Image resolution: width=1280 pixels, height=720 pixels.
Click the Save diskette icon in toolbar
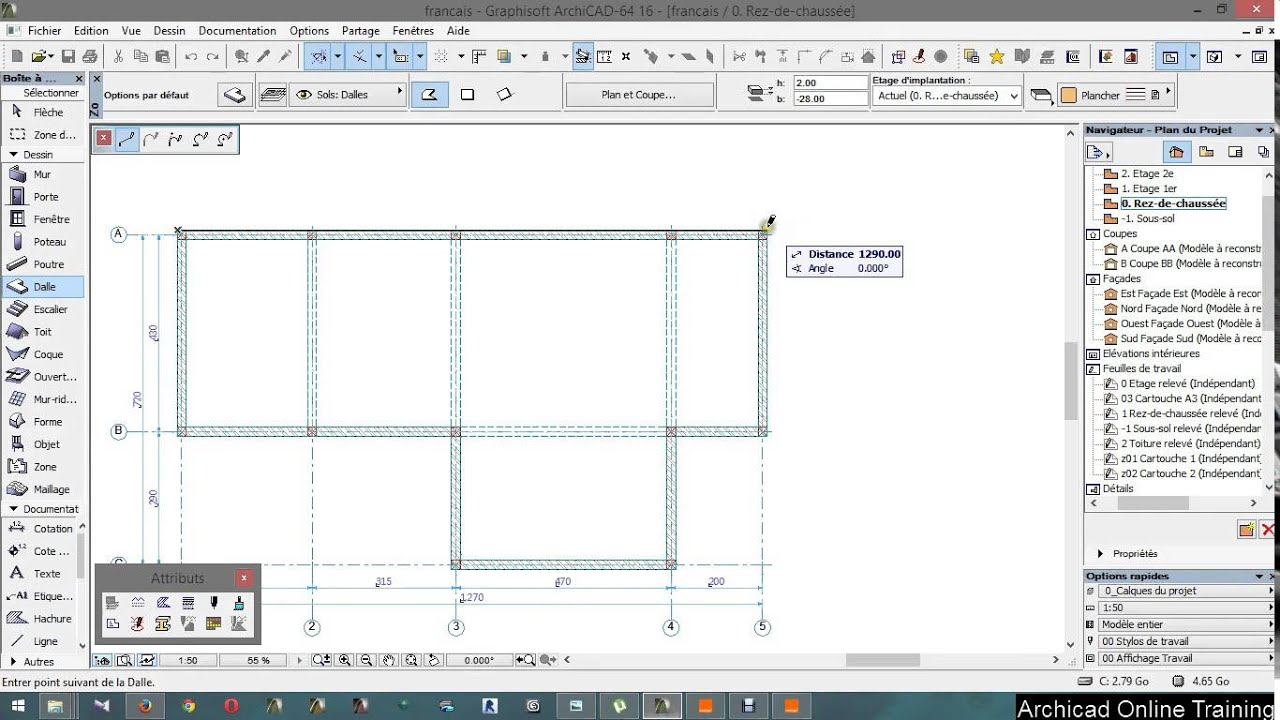click(x=68, y=57)
